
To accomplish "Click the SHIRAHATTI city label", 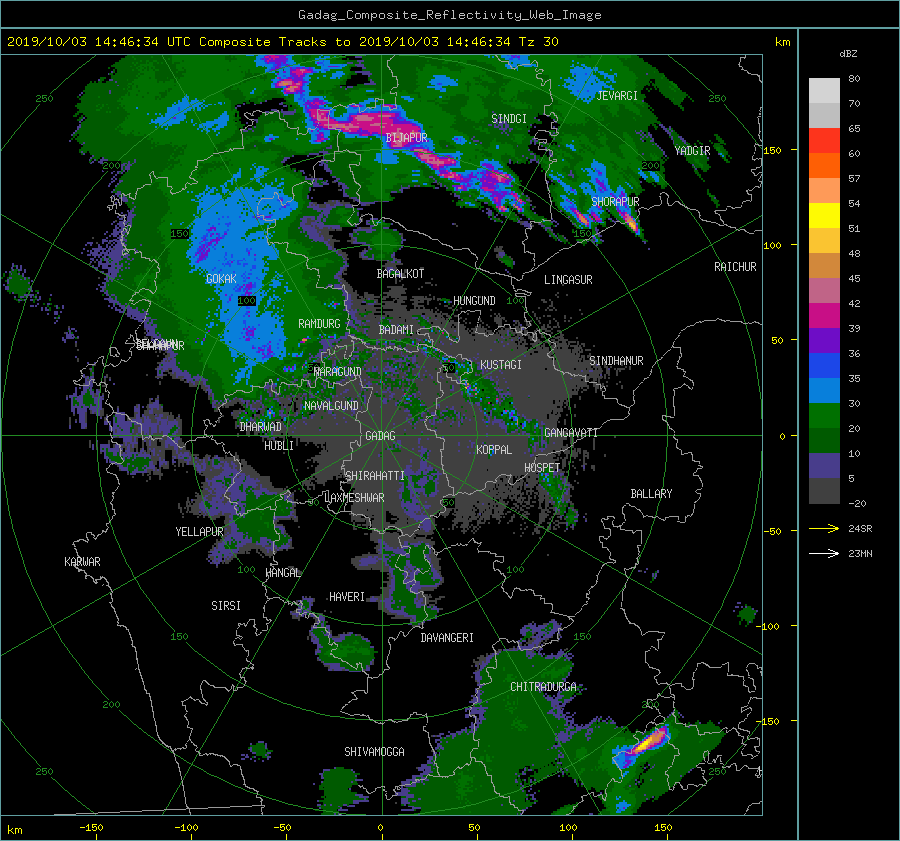I will point(375,476).
